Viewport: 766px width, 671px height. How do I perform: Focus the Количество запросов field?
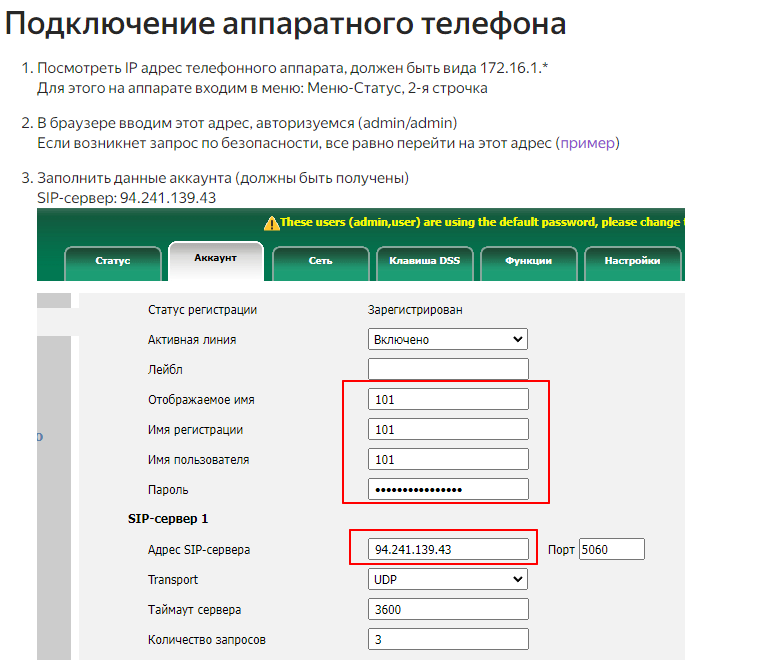448,640
